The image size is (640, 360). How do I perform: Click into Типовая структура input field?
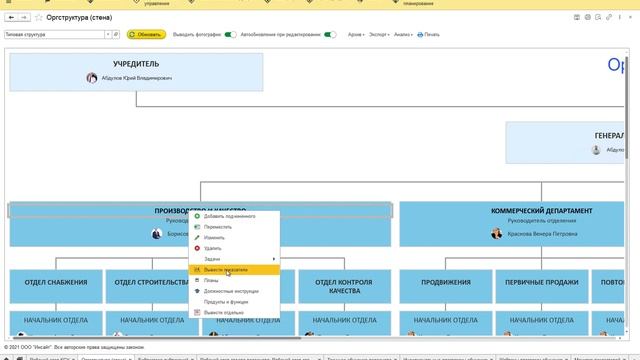tap(54, 35)
